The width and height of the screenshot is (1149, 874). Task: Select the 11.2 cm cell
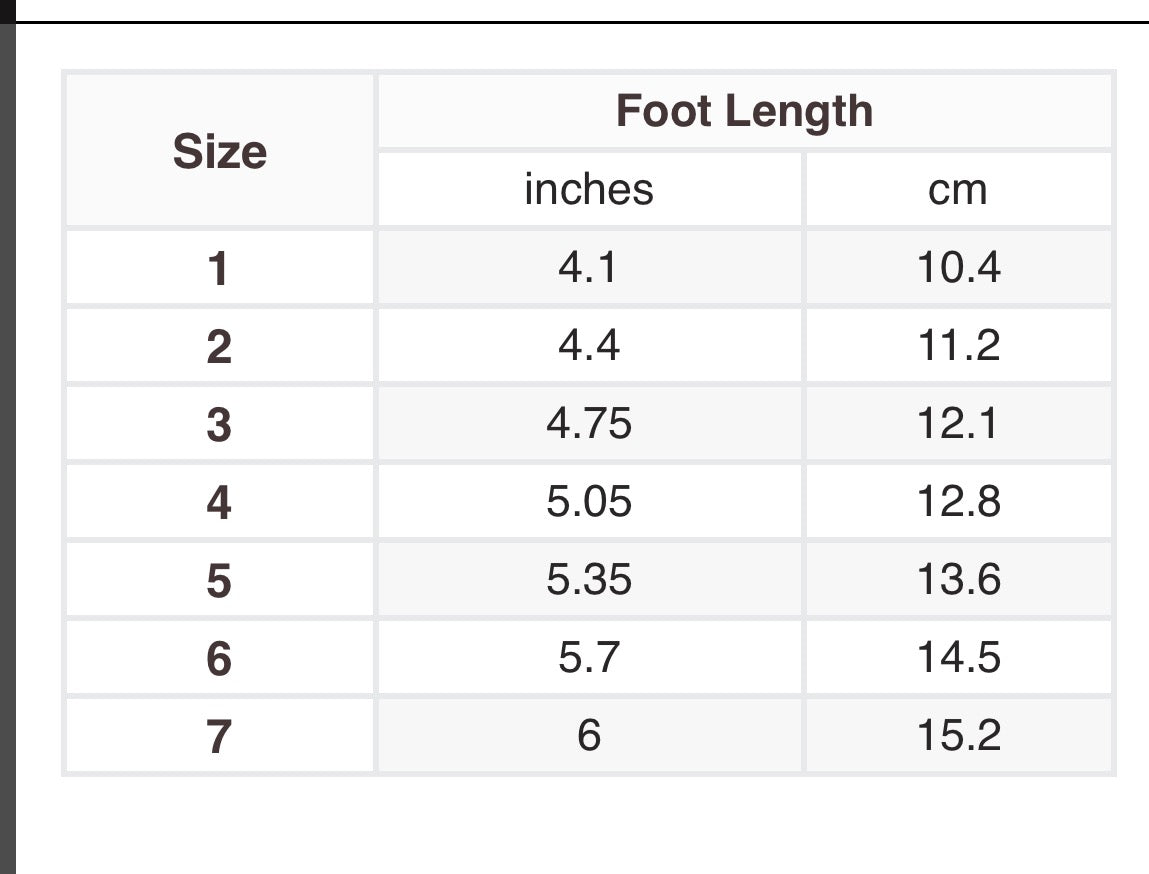click(x=958, y=346)
